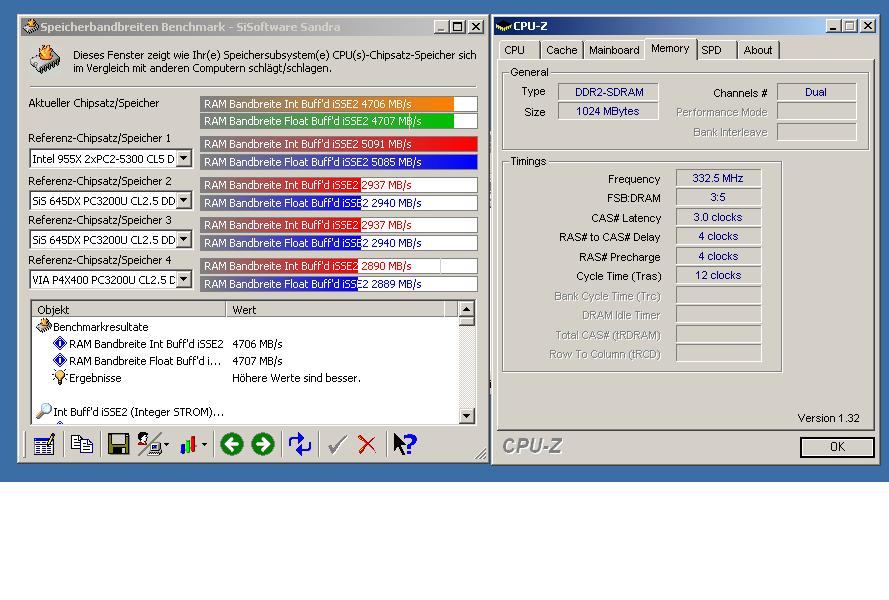Open the context help cursor icon
889x600 pixels.
tap(404, 444)
